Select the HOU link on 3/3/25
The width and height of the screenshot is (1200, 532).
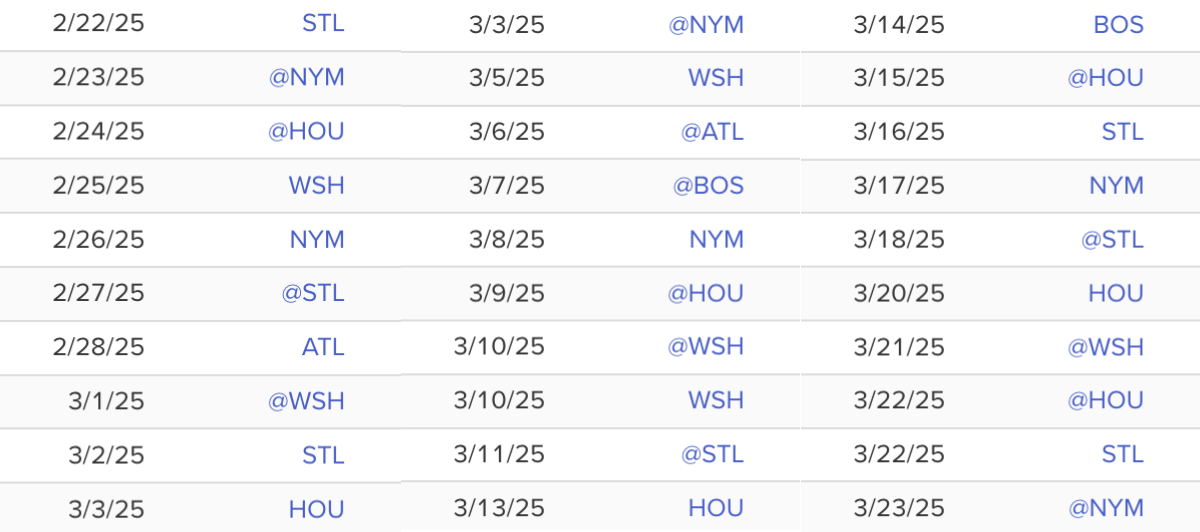[316, 509]
